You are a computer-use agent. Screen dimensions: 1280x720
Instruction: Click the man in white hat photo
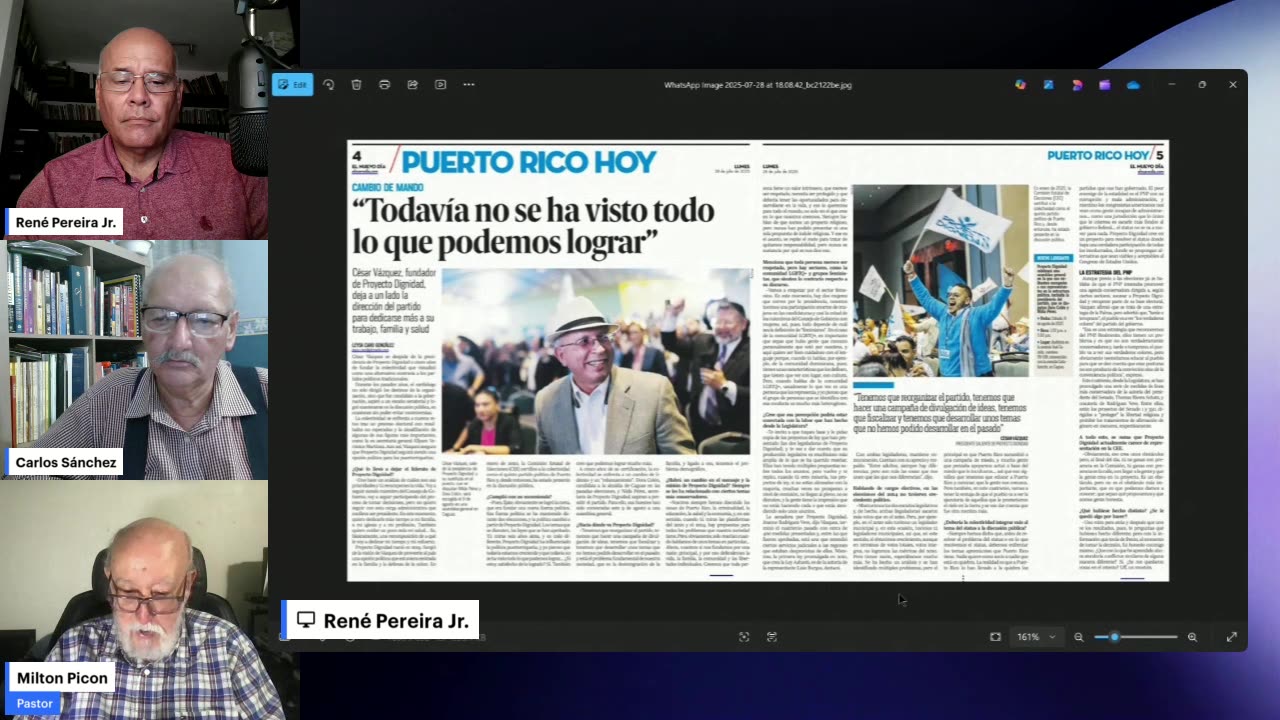click(596, 361)
